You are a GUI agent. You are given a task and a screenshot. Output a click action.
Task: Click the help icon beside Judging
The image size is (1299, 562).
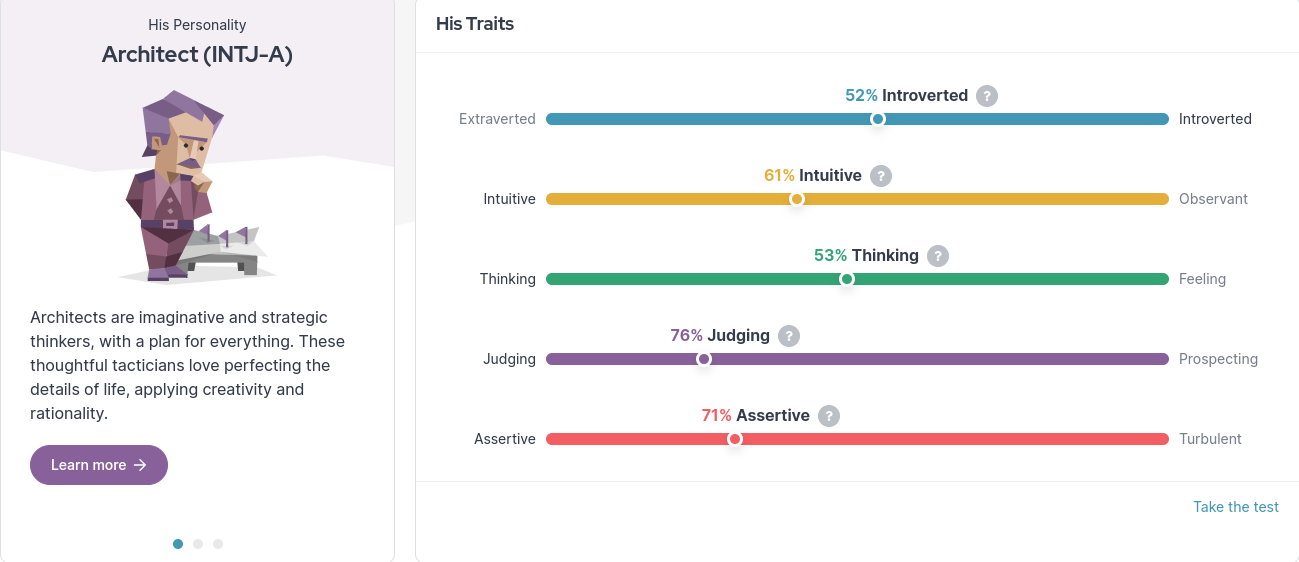tap(789, 336)
